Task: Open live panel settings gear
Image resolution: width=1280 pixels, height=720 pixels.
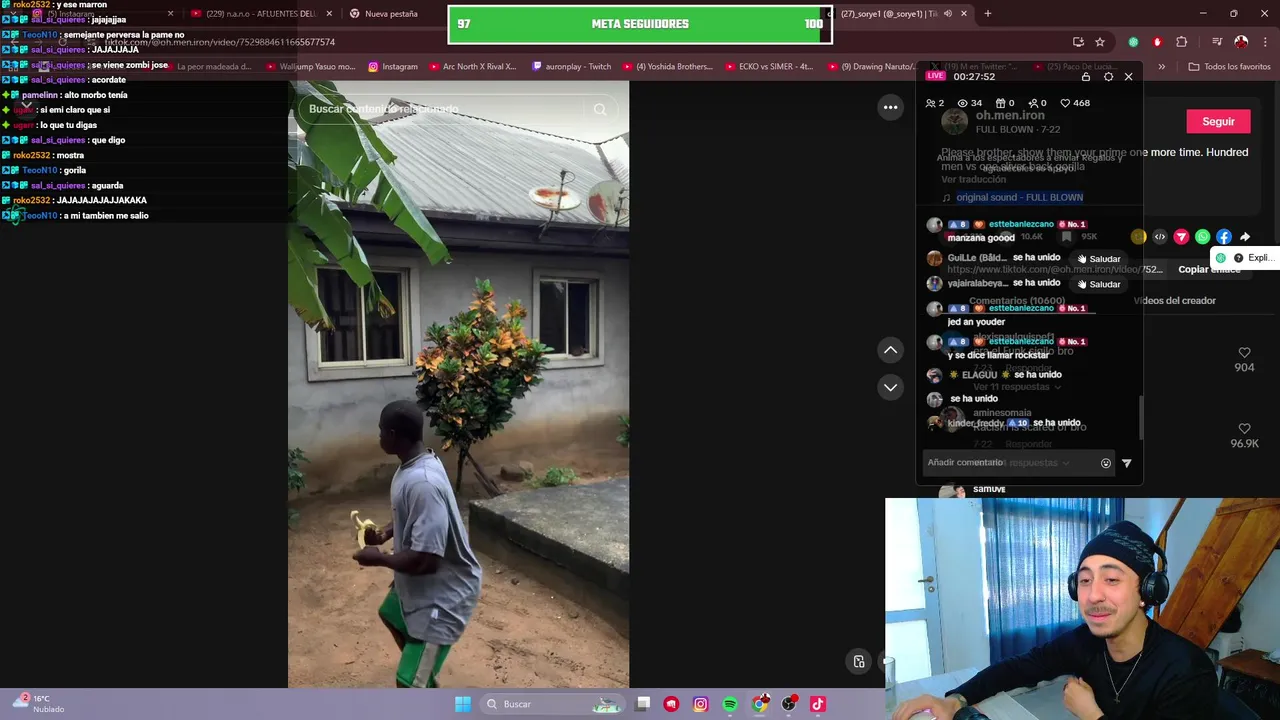Action: 1108,77
